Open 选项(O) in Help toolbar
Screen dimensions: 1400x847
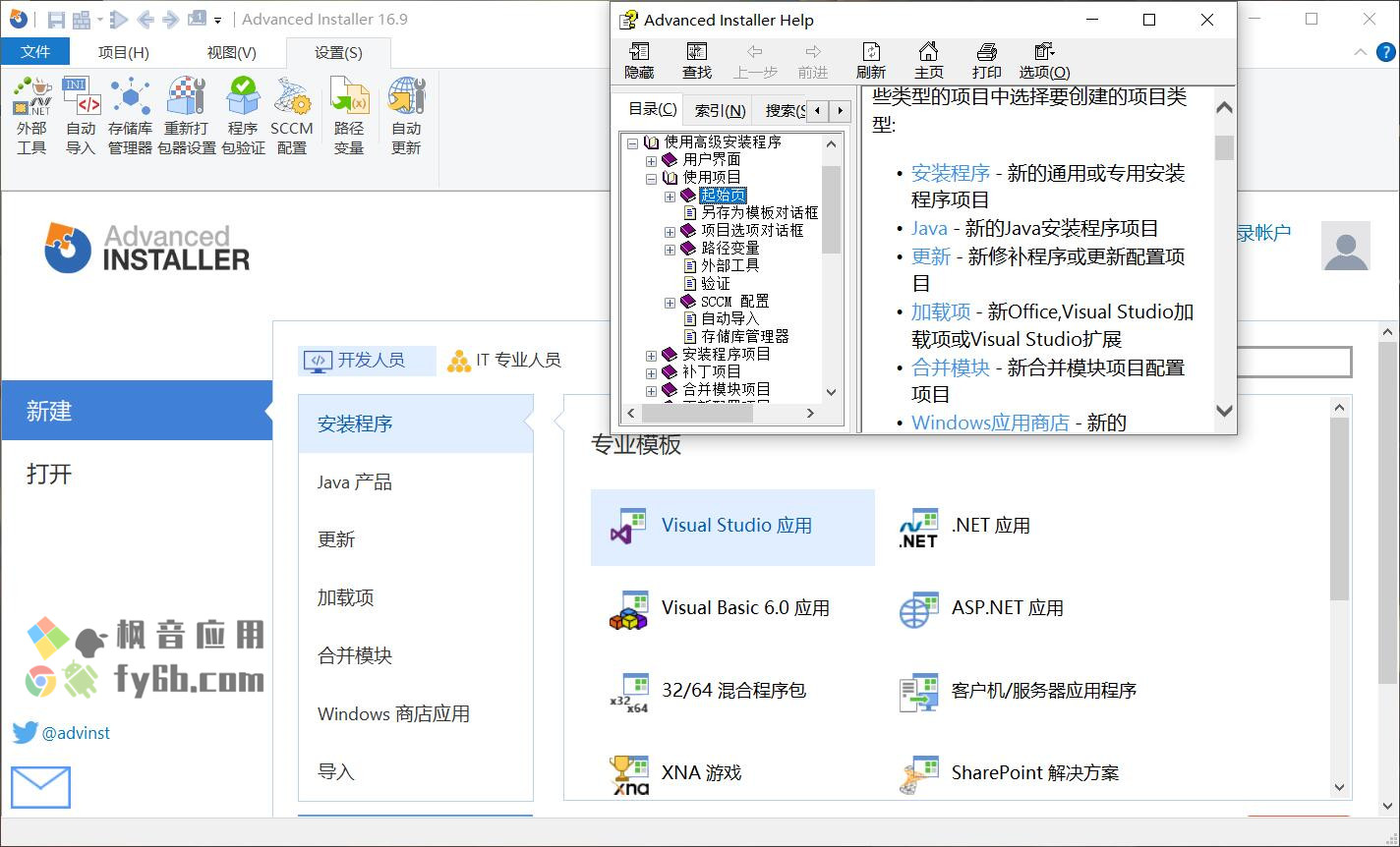[x=1044, y=61]
